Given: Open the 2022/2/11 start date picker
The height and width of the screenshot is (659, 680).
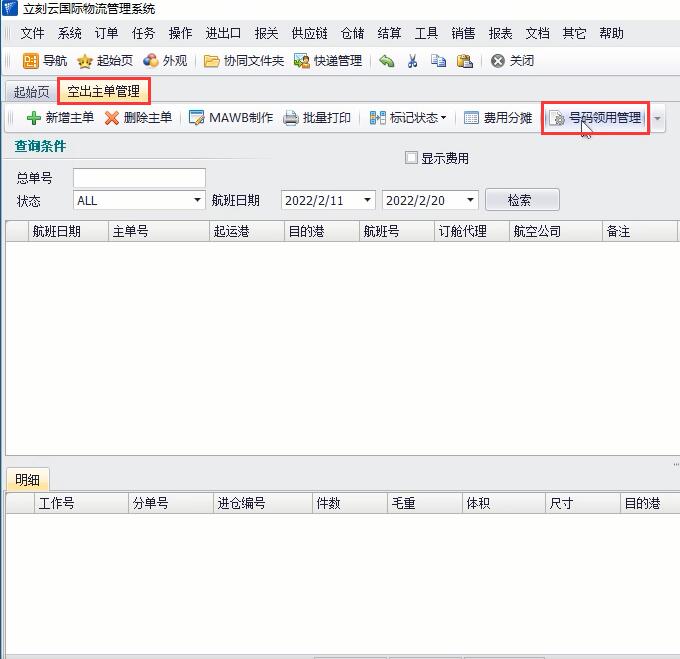Looking at the screenshot, I should (367, 200).
